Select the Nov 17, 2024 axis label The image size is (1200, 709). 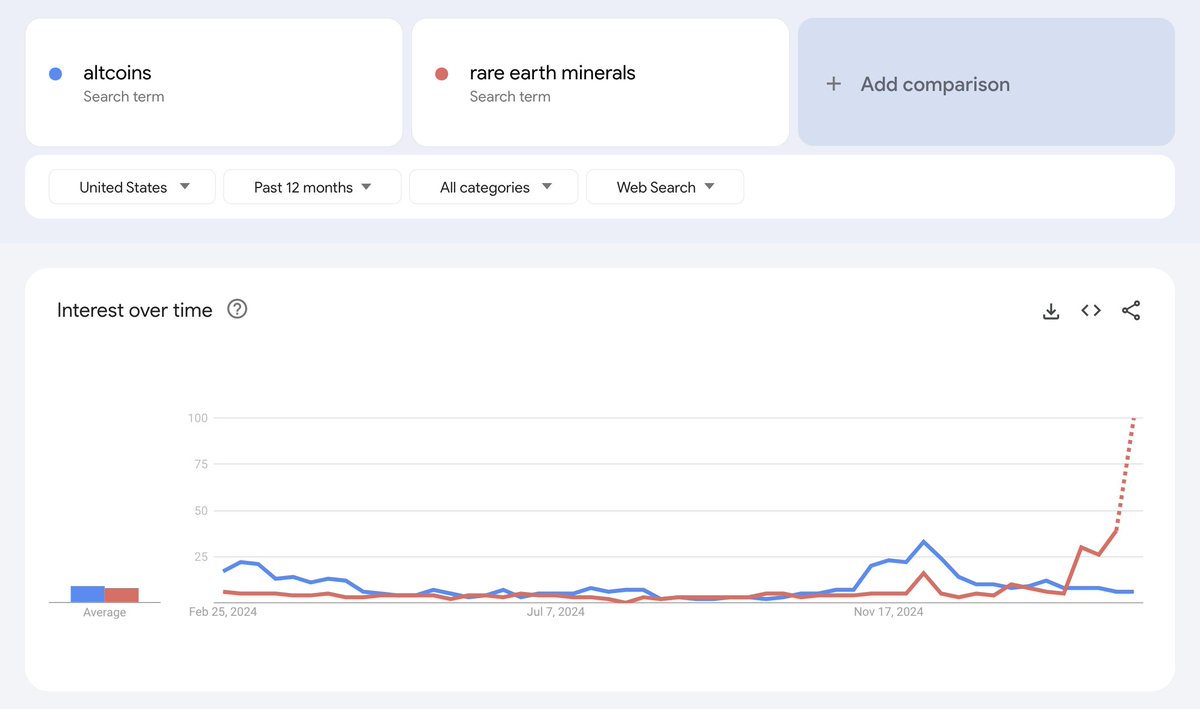[890, 612]
